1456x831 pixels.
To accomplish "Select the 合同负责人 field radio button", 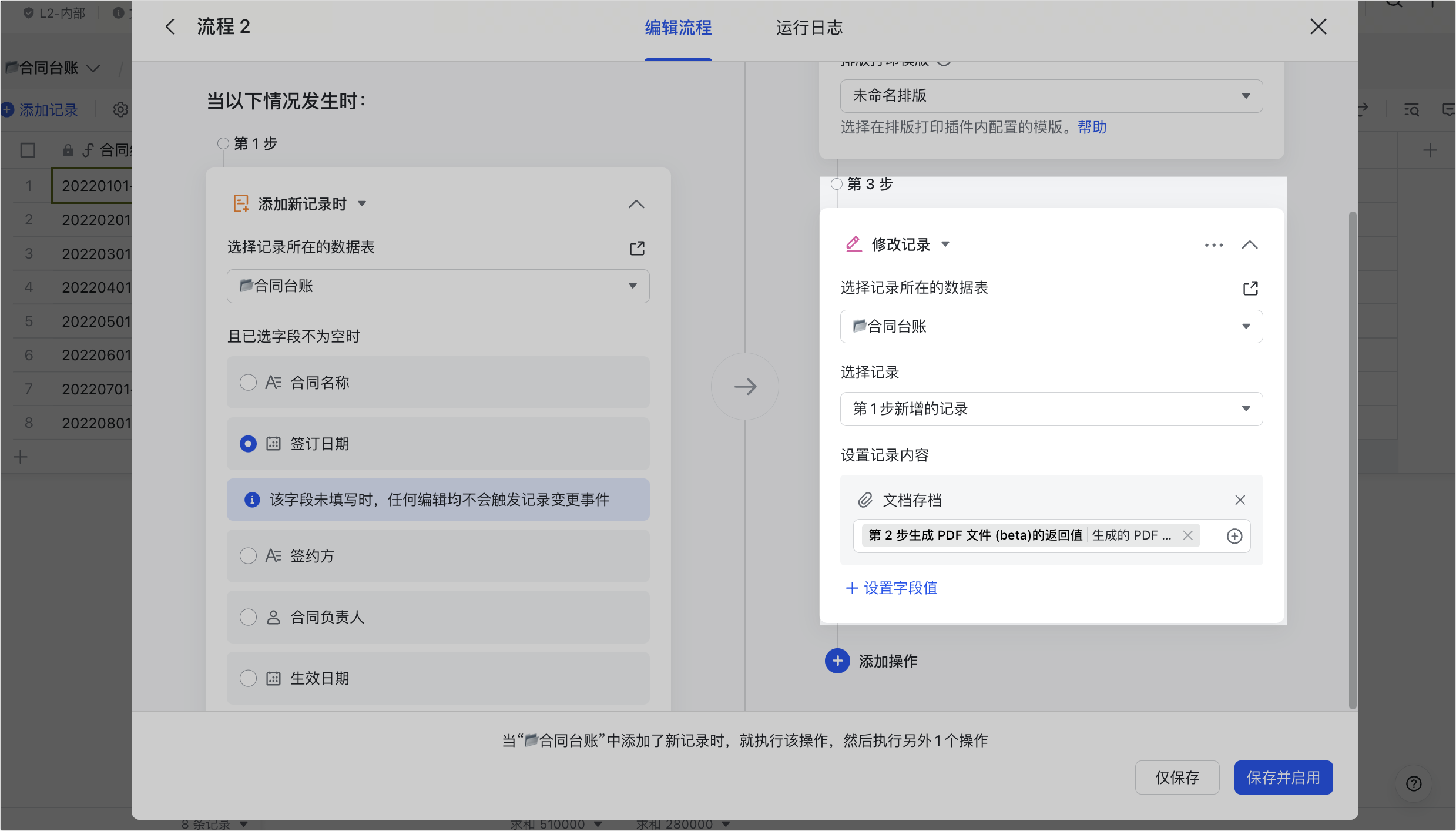I will (x=248, y=617).
